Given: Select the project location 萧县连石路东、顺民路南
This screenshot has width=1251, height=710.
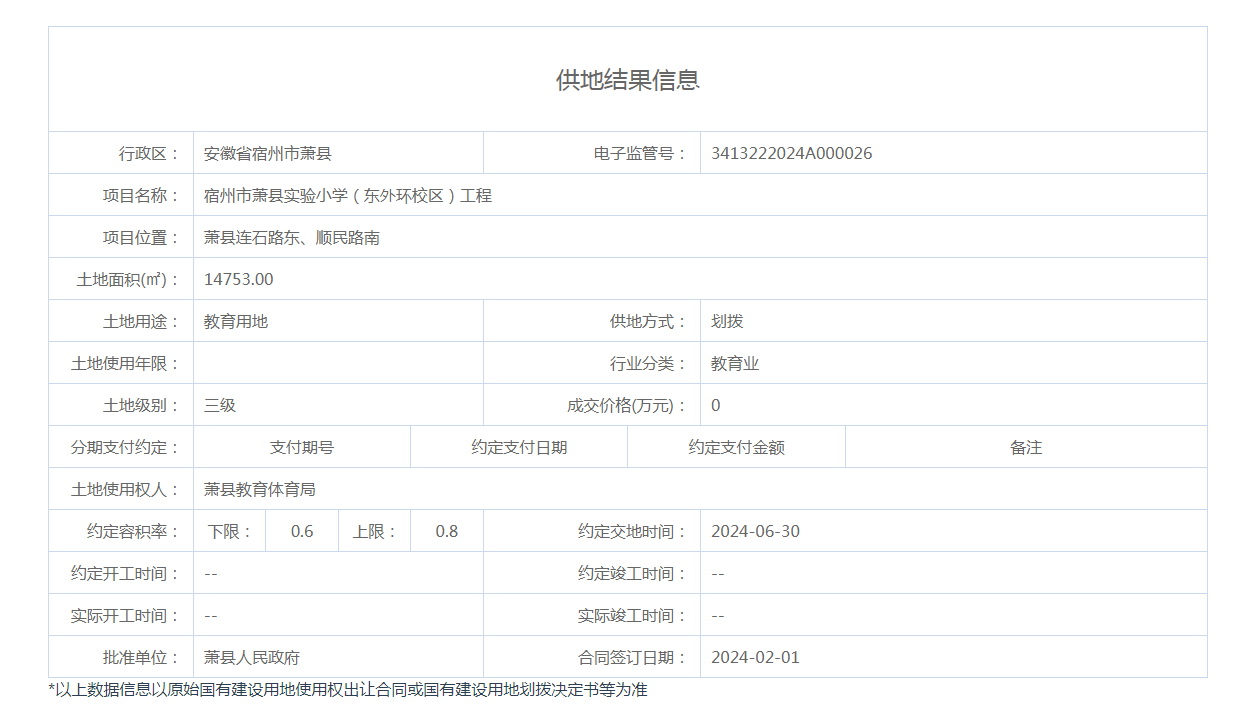Looking at the screenshot, I should [291, 237].
